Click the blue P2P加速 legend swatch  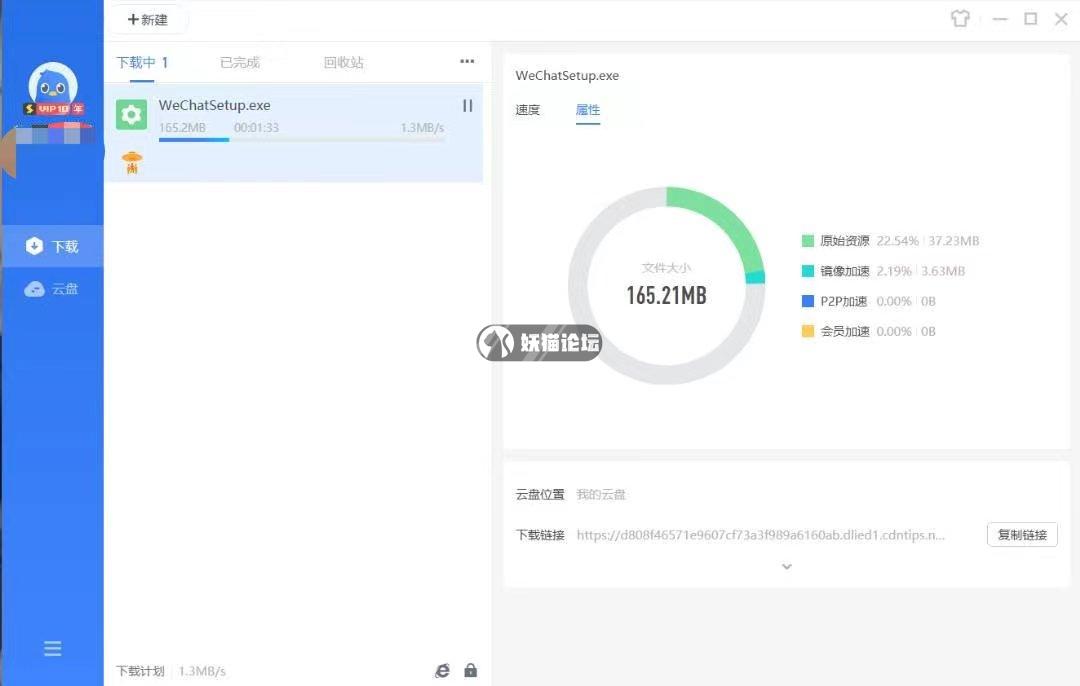(x=808, y=301)
